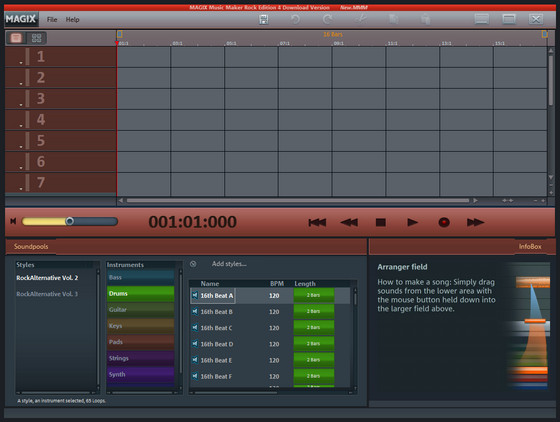Open the Help menu

point(72,20)
